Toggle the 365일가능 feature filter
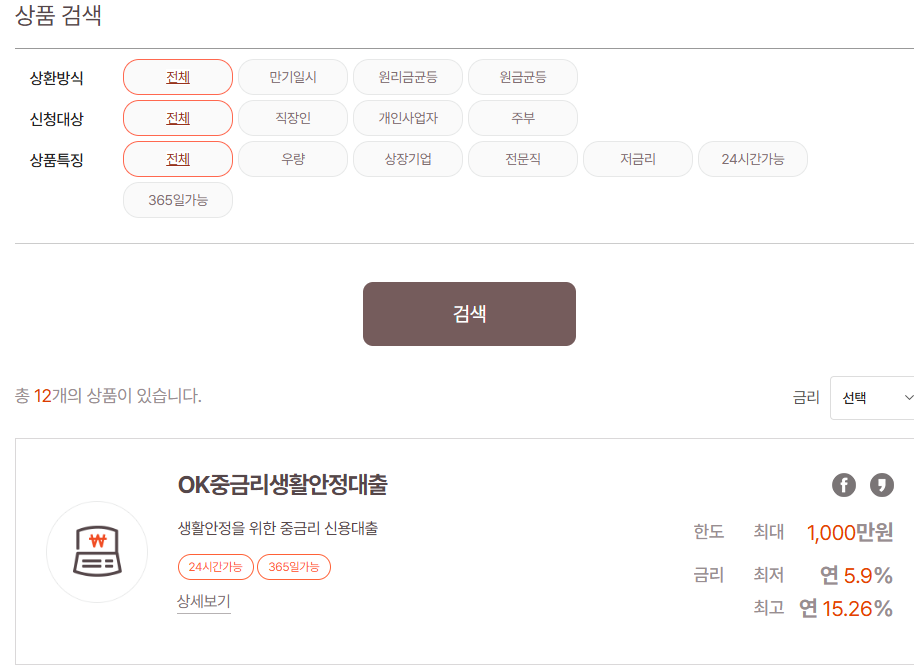The height and width of the screenshot is (672, 914). (178, 200)
